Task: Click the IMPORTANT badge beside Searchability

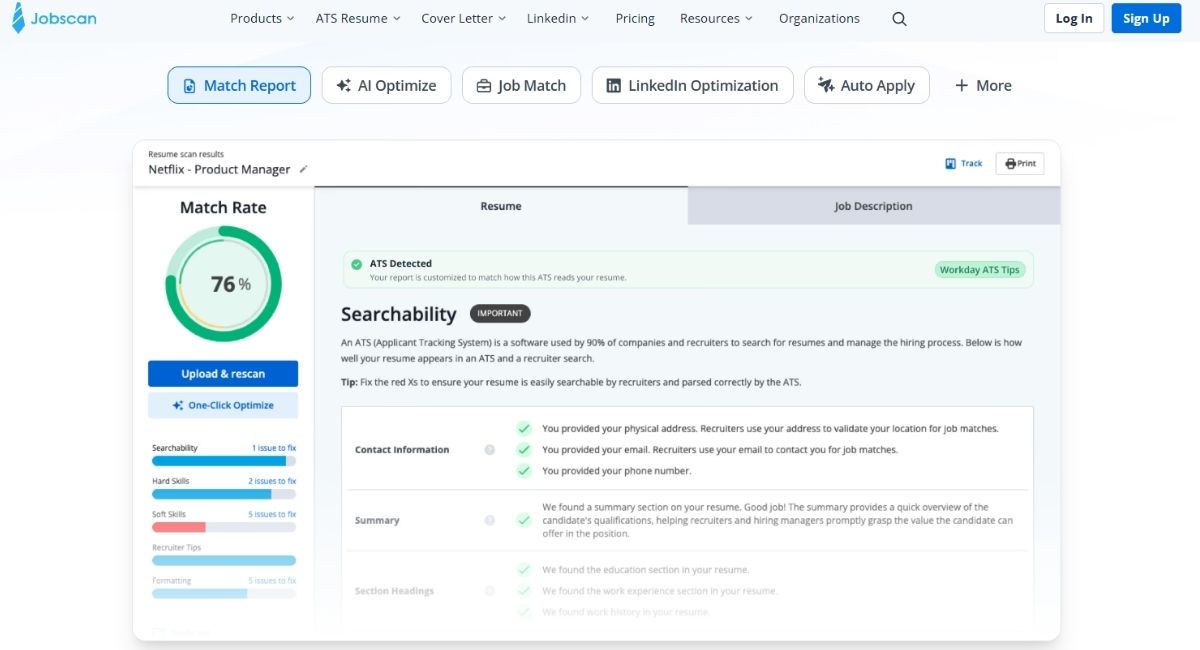Action: (500, 313)
